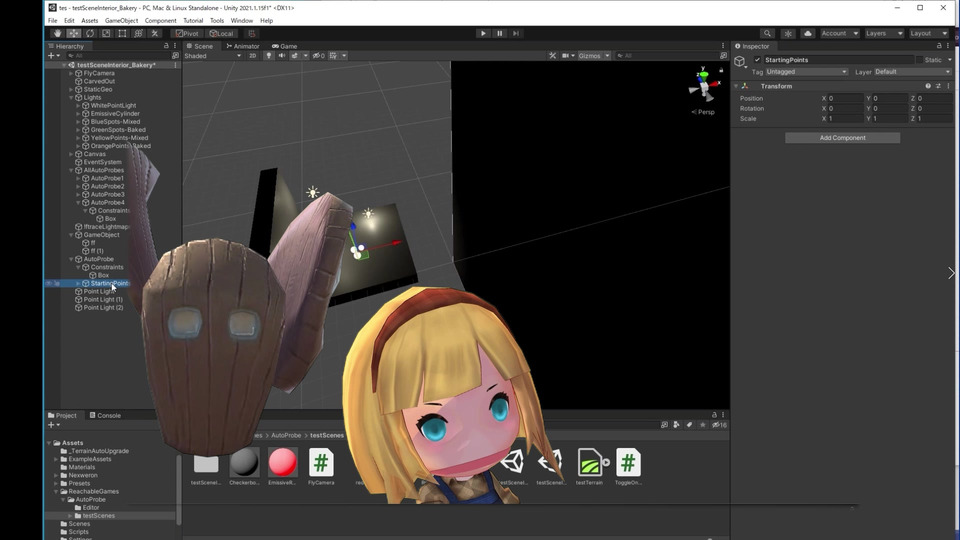Open scene camera settings icon
The image size is (960, 540).
566,55
